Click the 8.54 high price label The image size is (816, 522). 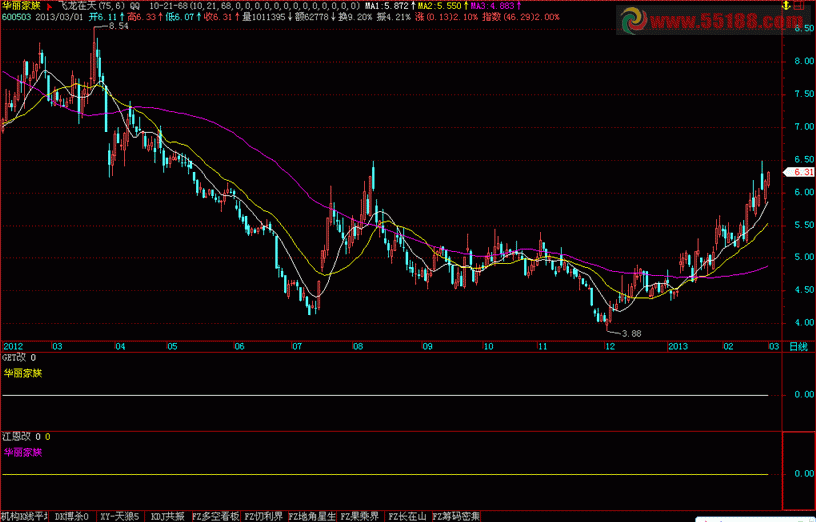pyautogui.click(x=117, y=27)
